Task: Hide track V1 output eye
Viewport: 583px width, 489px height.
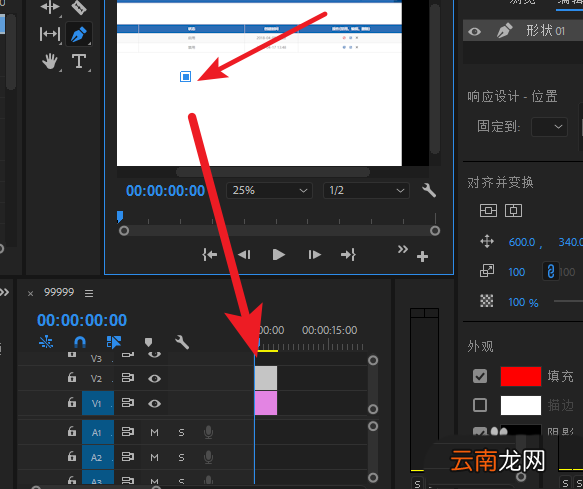Action: (154, 403)
